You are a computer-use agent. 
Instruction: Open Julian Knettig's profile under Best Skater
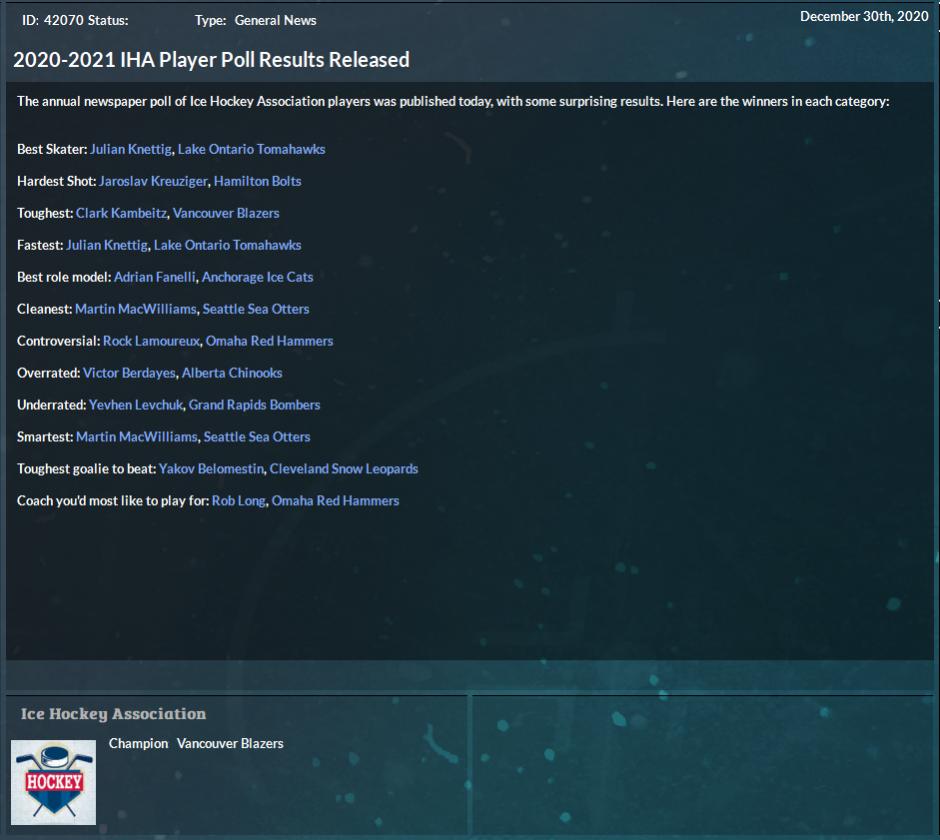coord(130,149)
